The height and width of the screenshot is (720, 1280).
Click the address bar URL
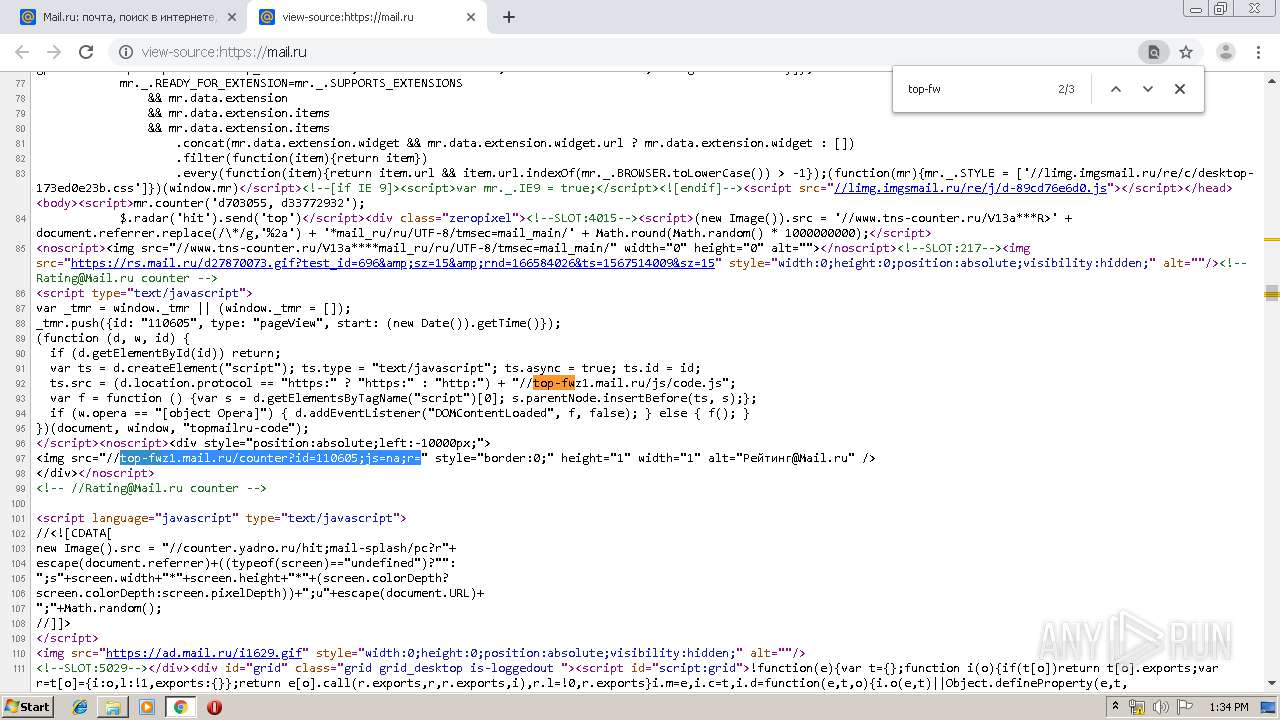pyautogui.click(x=224, y=52)
